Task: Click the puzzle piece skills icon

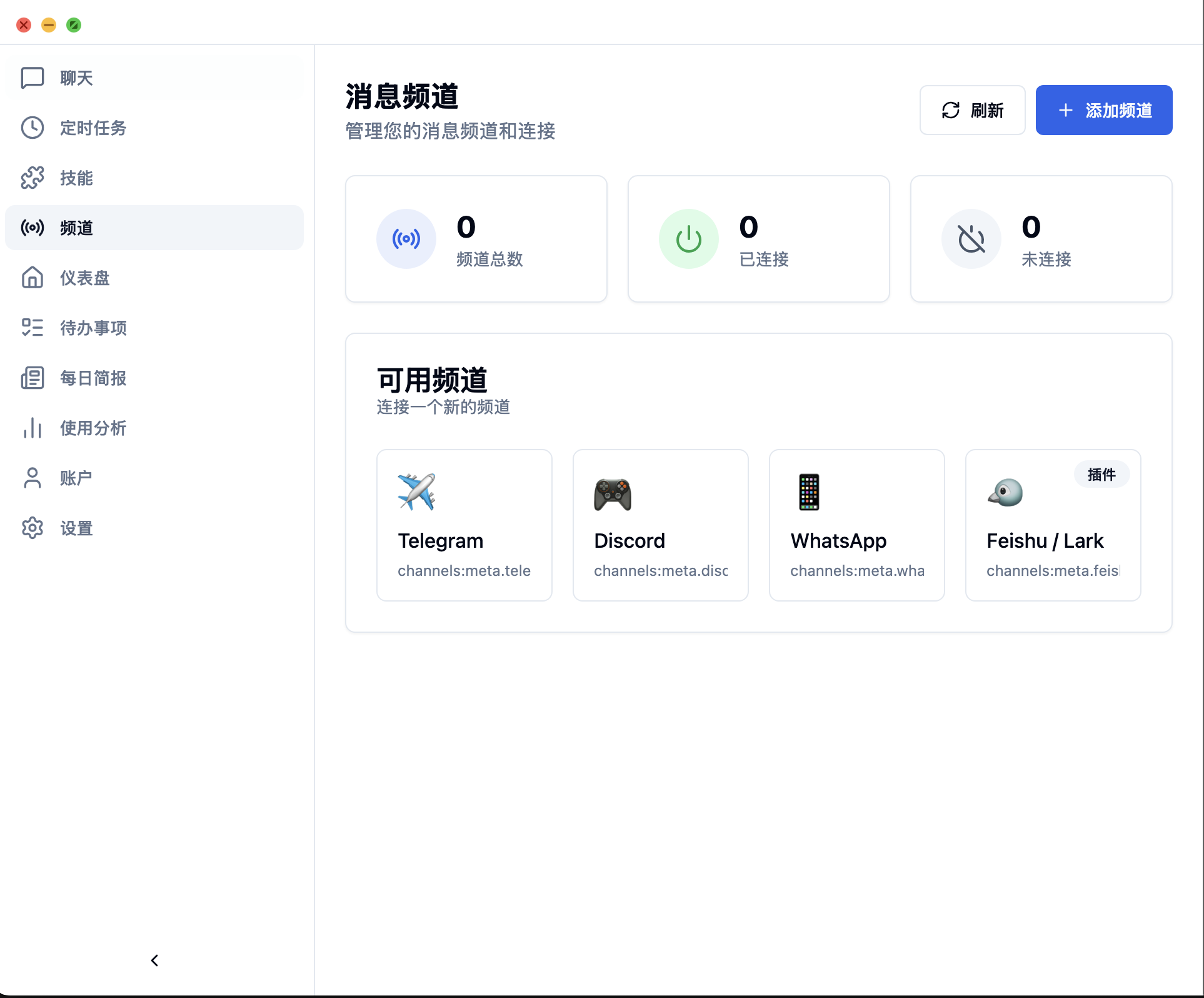Action: tap(33, 178)
